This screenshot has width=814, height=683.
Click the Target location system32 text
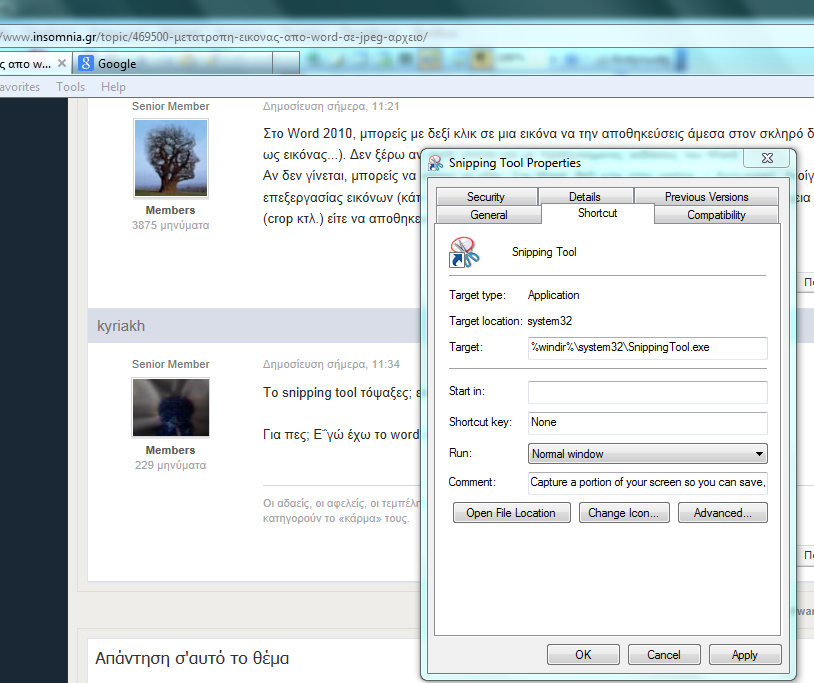point(550,321)
